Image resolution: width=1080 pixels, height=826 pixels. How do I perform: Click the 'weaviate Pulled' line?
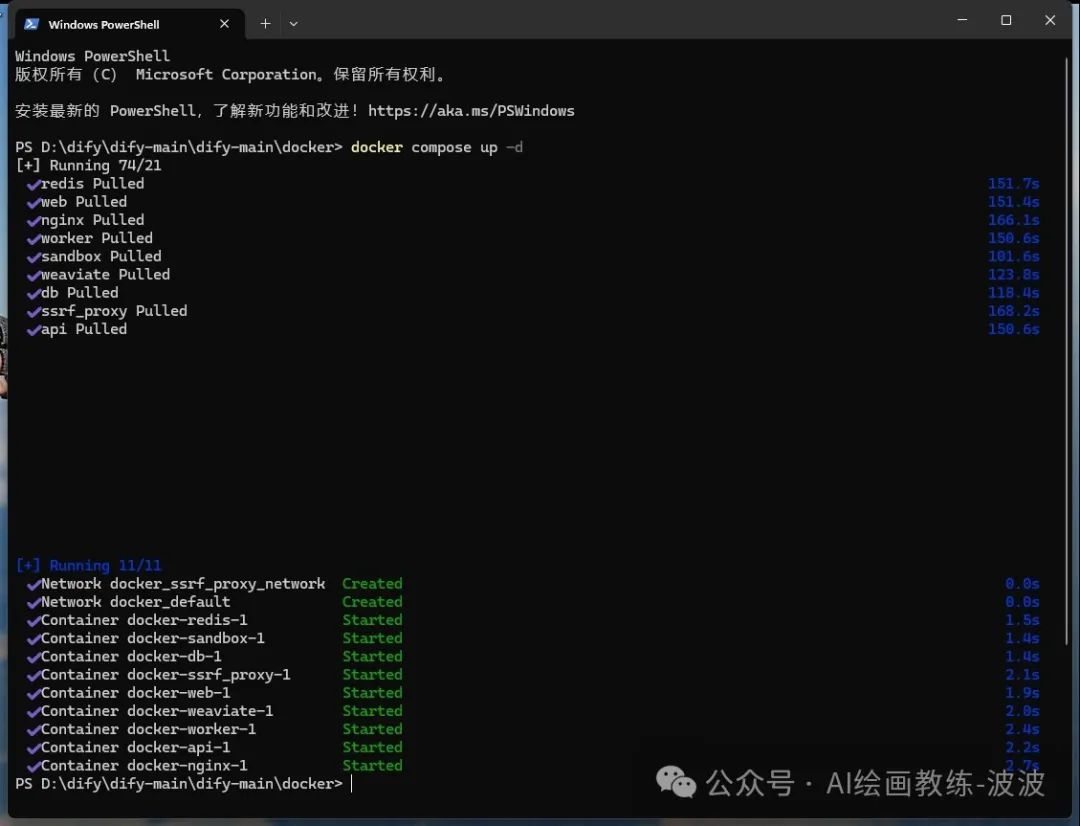(x=98, y=275)
